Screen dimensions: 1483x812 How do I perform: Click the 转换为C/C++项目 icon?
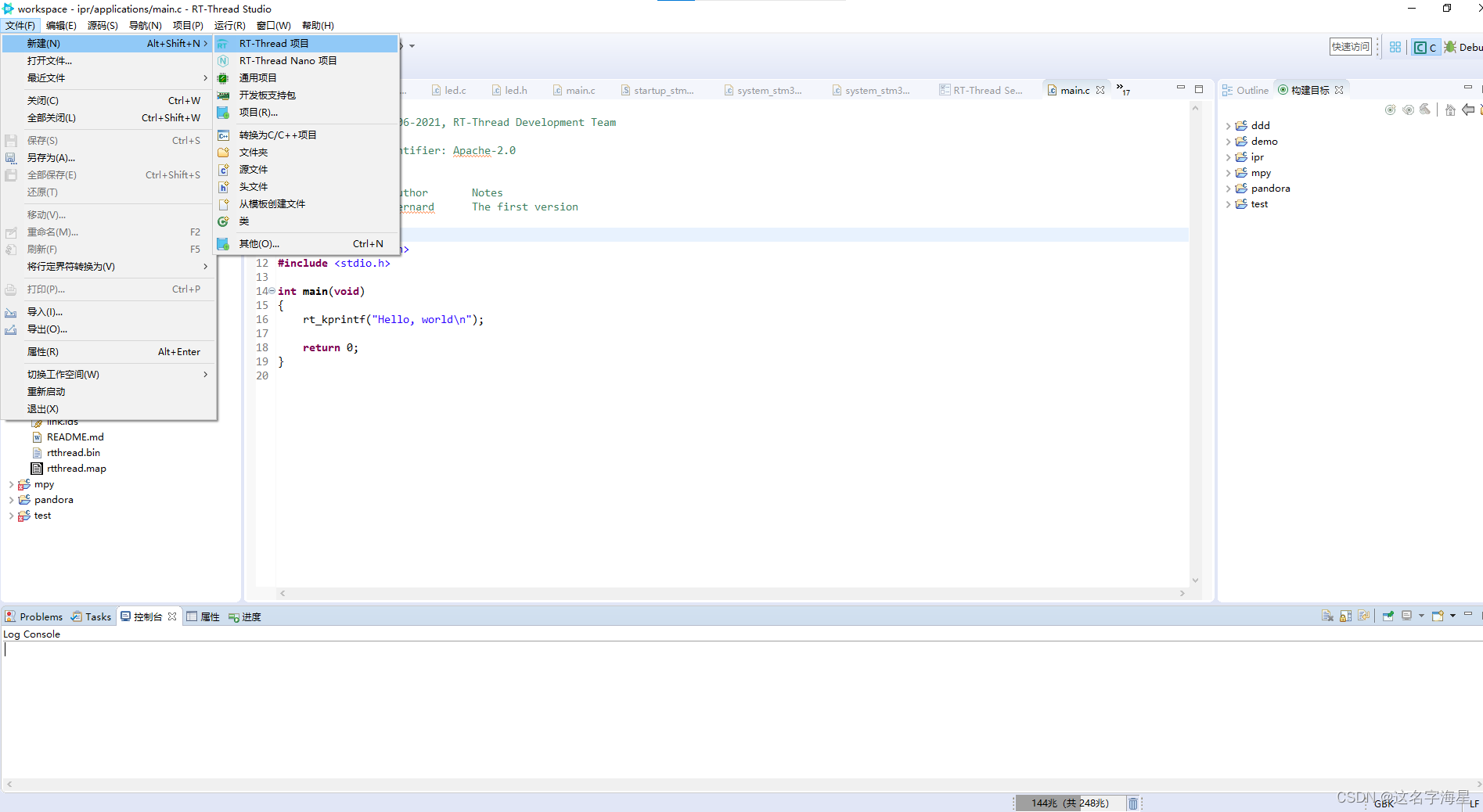pos(223,135)
